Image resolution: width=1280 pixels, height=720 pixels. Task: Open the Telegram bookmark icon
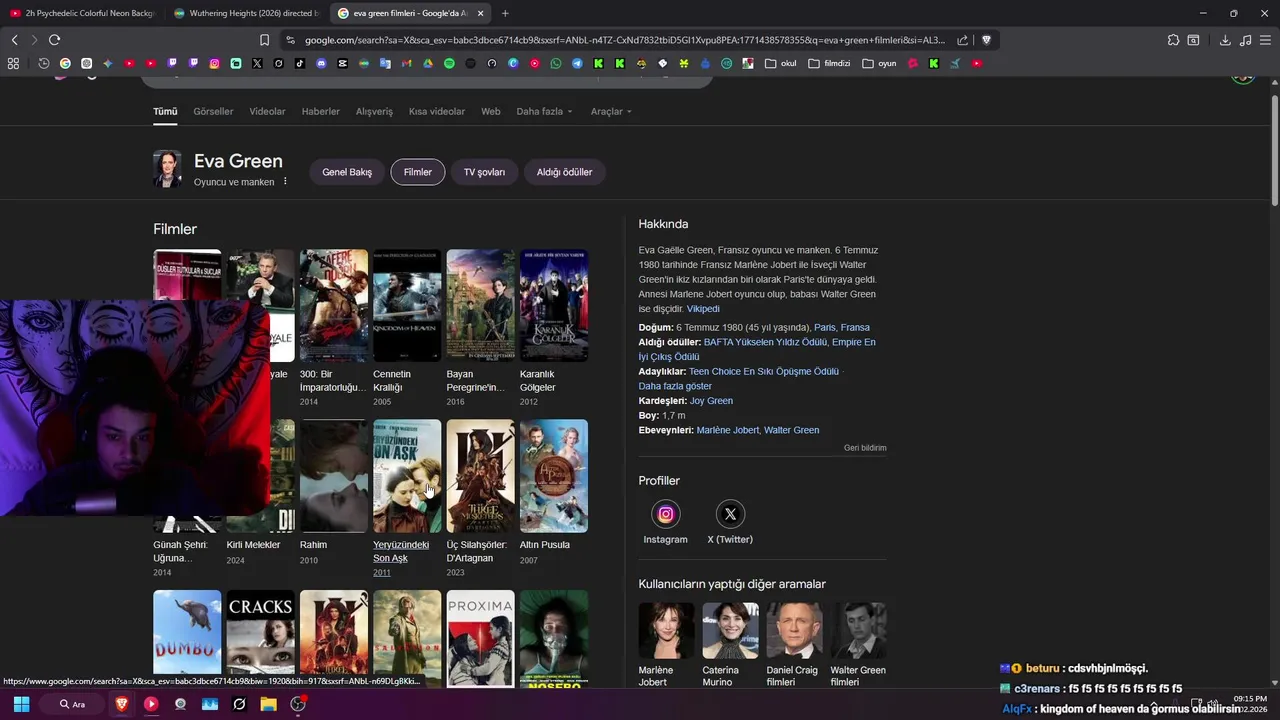pos(577,63)
